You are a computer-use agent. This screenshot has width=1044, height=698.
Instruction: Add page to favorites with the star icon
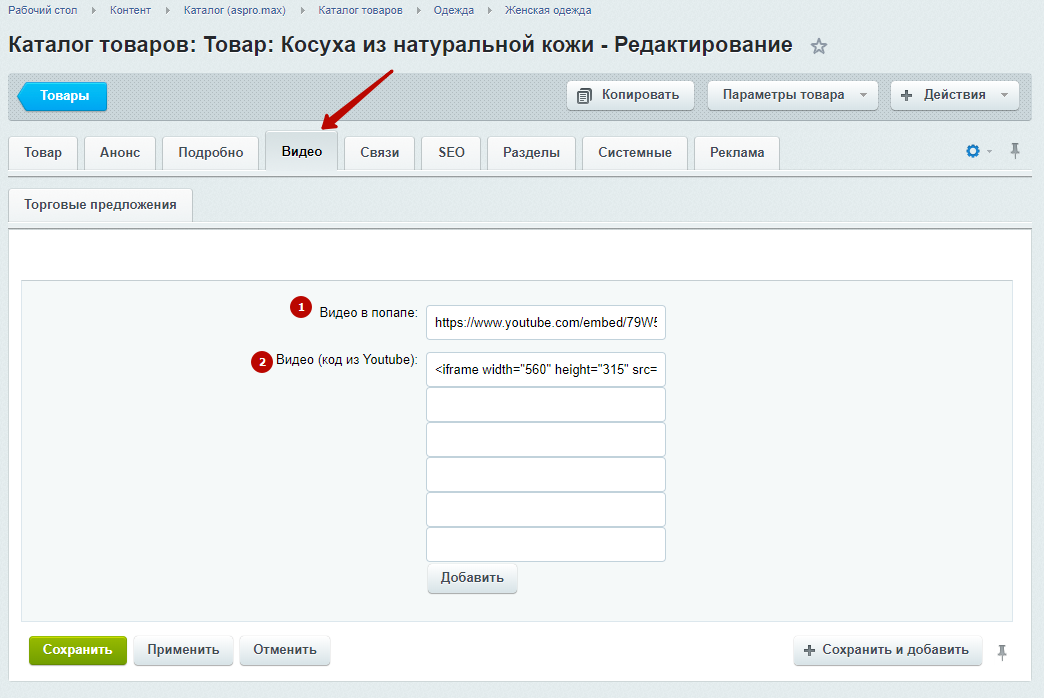[818, 46]
